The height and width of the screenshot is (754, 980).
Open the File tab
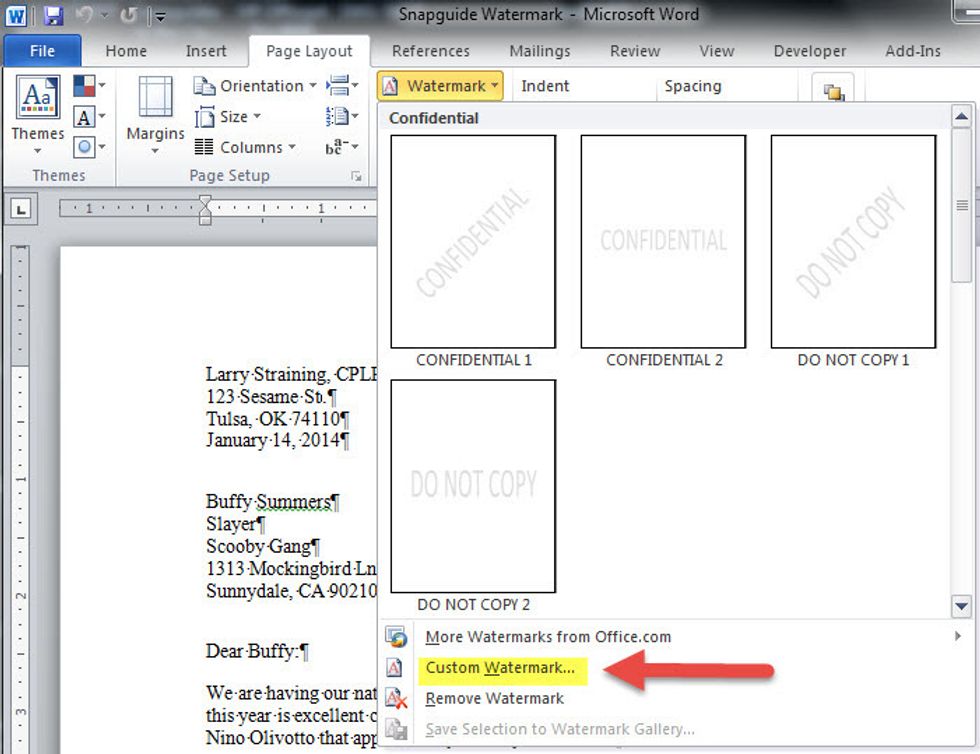pos(42,51)
